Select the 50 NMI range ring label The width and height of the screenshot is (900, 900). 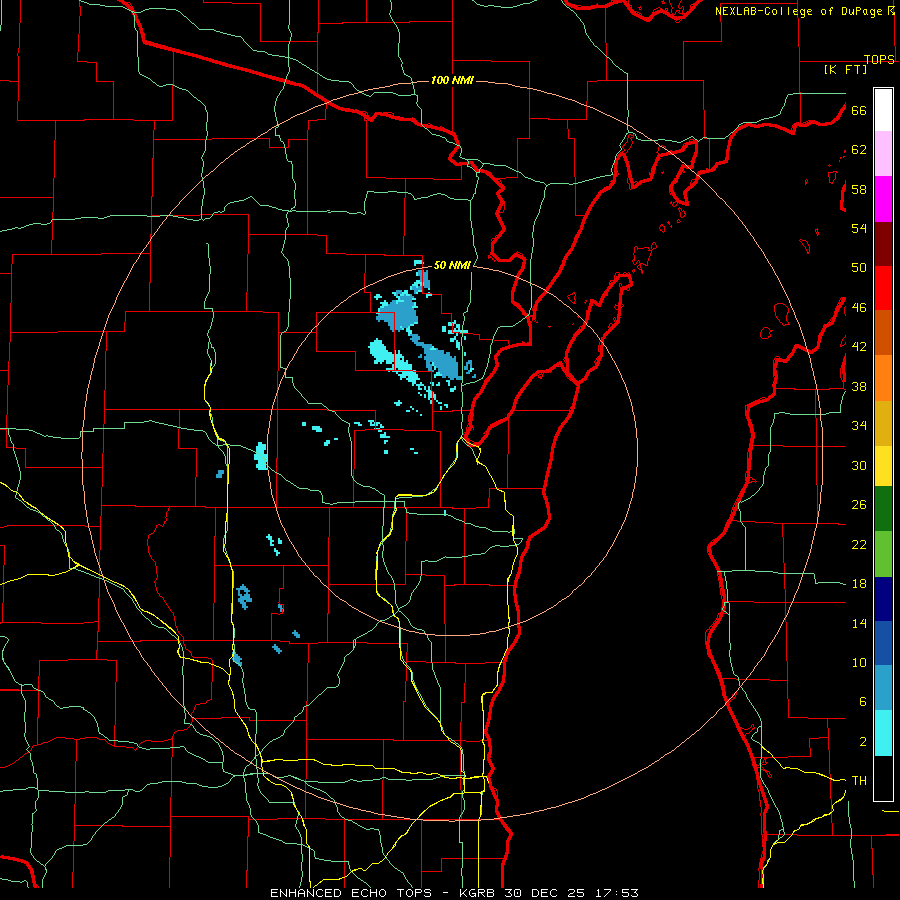[x=452, y=265]
